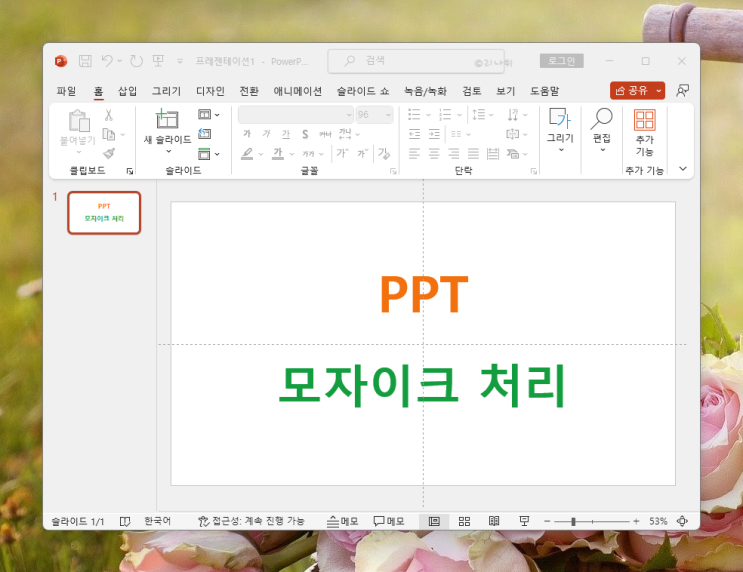743x572 pixels.
Task: Justify text alignment
Action: coord(473,153)
